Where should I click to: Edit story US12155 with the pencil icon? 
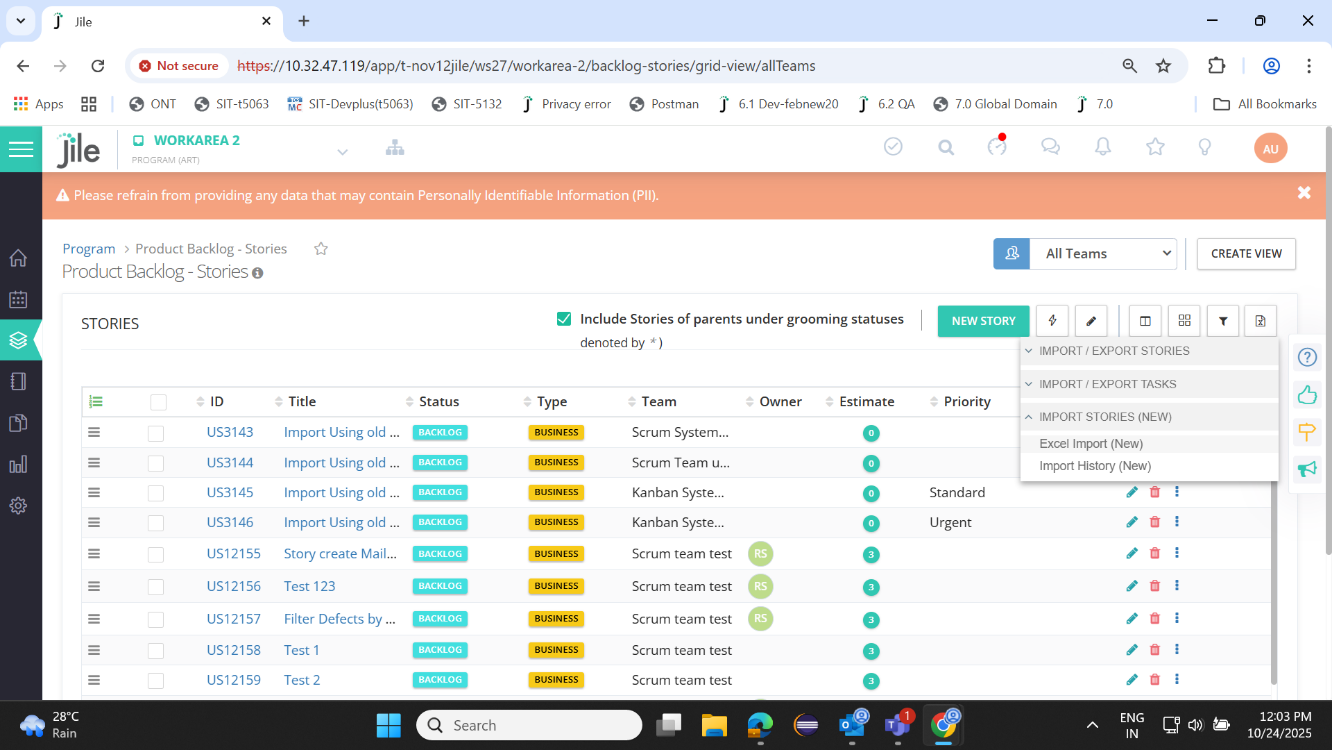[1132, 553]
